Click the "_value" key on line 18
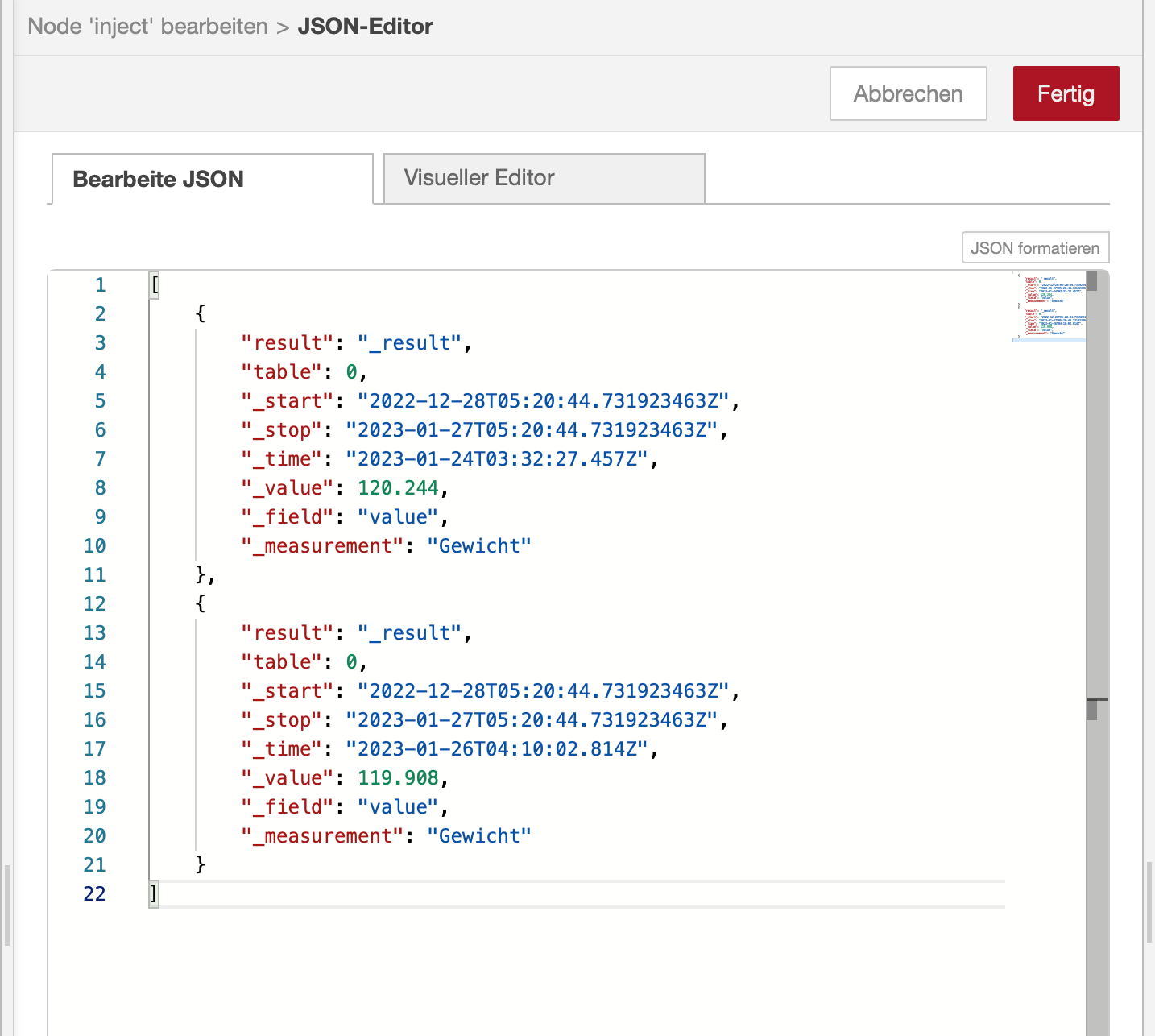1155x1036 pixels. 288,777
